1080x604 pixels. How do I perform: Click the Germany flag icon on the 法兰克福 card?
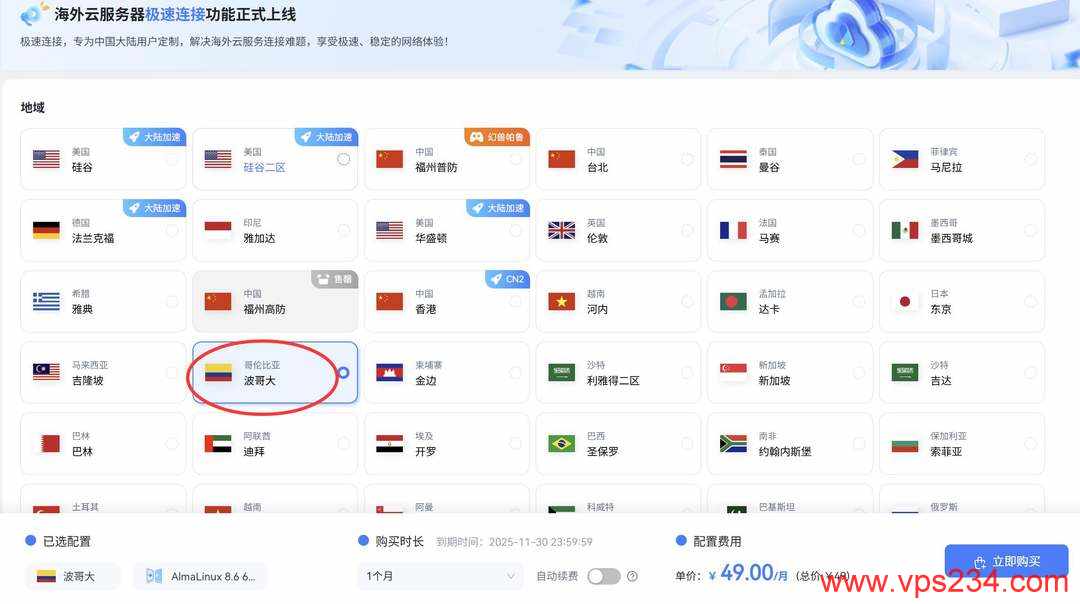45,230
